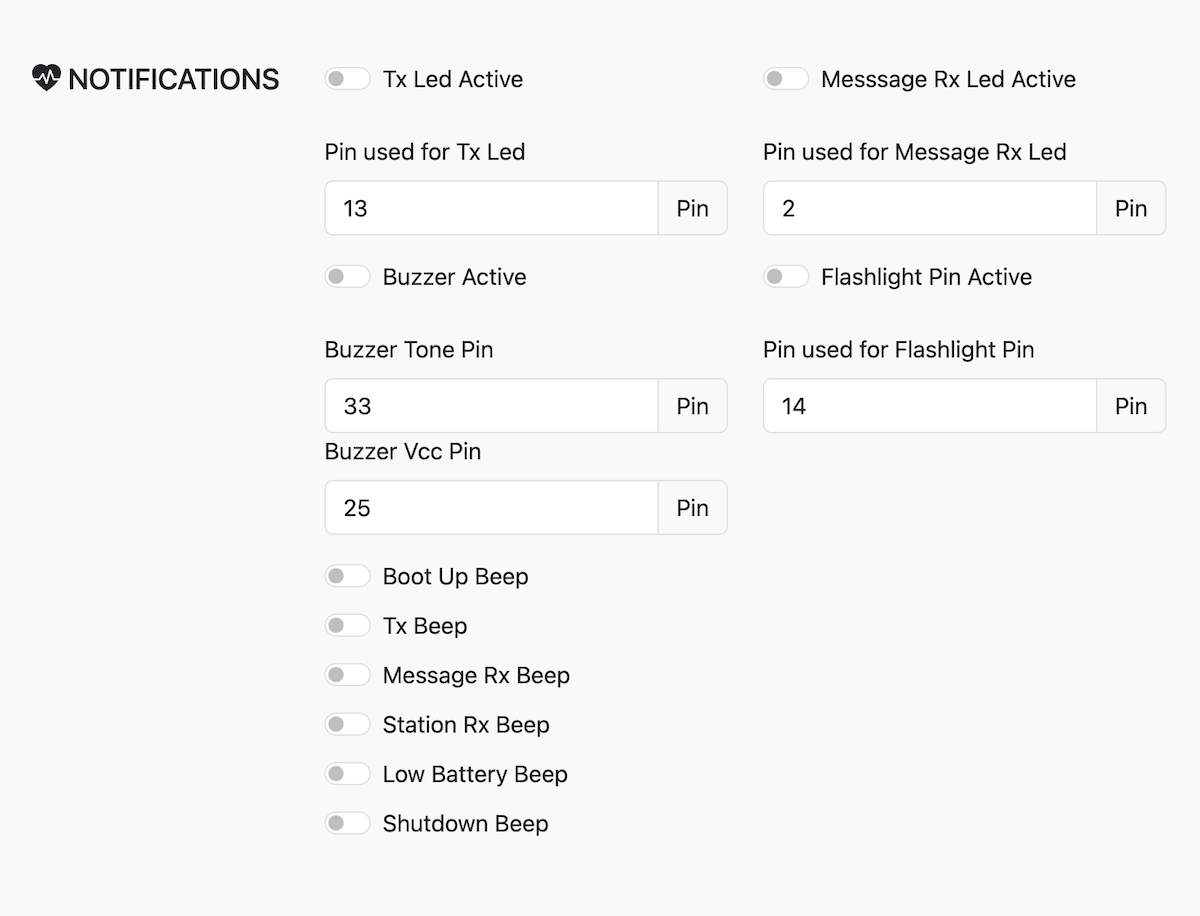This screenshot has width=1200, height=916.
Task: Edit the Buzzer Vcc Pin field
Action: [x=491, y=508]
